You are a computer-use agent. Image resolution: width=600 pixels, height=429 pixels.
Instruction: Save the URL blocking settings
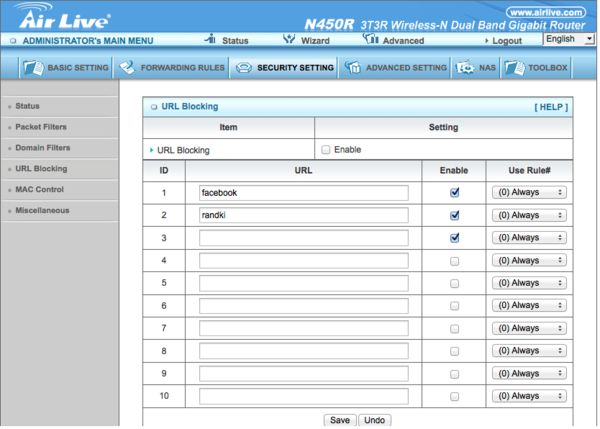[x=340, y=420]
